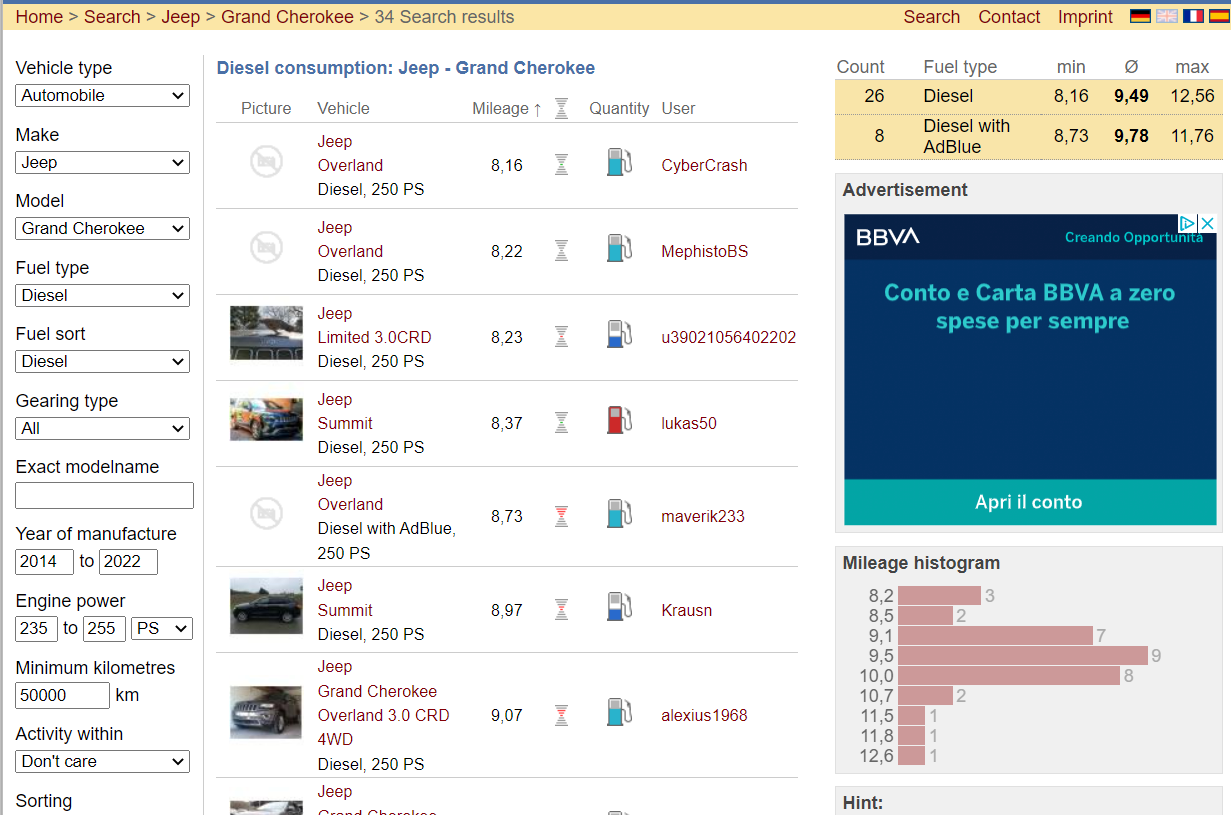1231x815 pixels.
Task: Click the fuel pump icon for alexius1968
Action: 619,712
